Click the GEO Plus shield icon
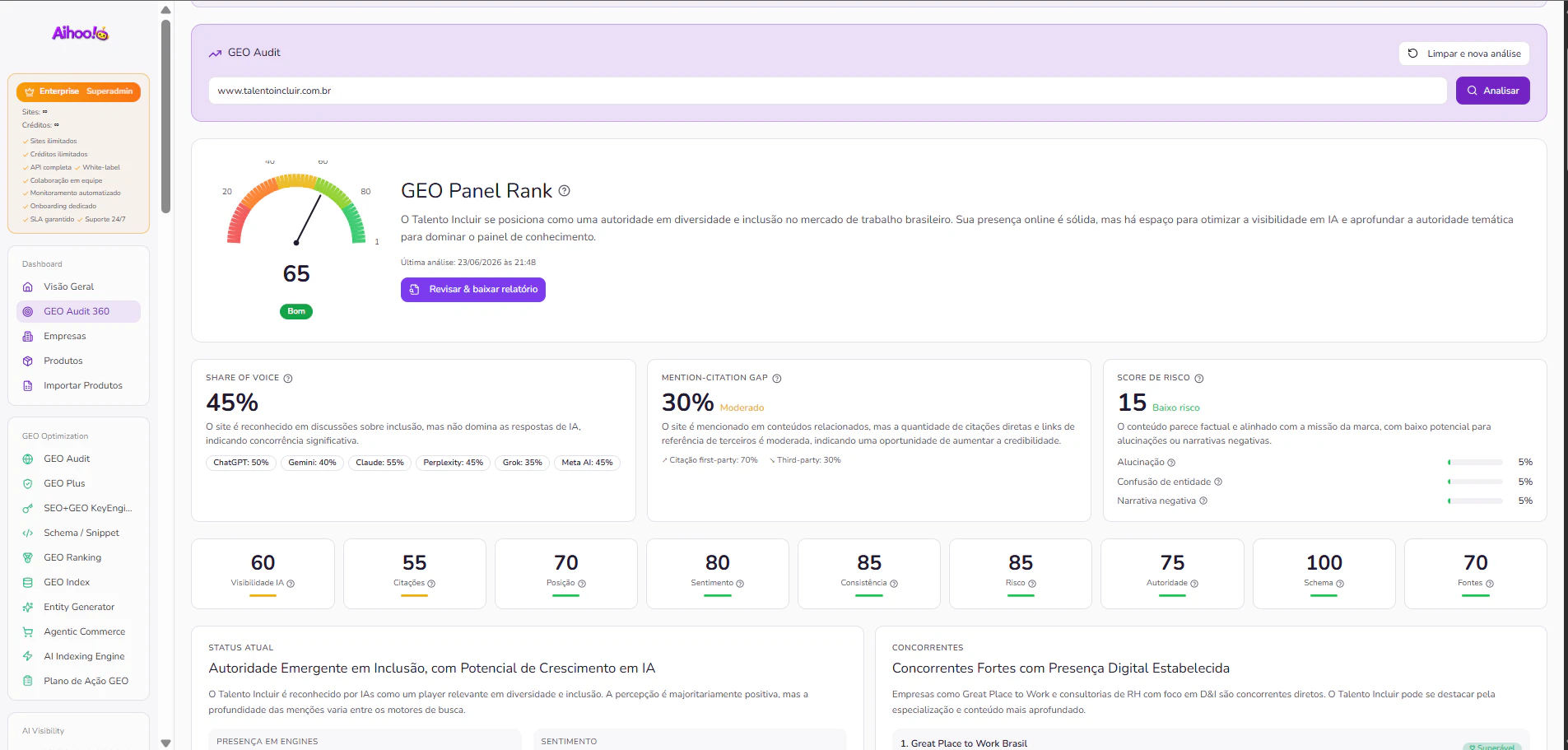Screen dimensions: 1568x750 point(28,483)
